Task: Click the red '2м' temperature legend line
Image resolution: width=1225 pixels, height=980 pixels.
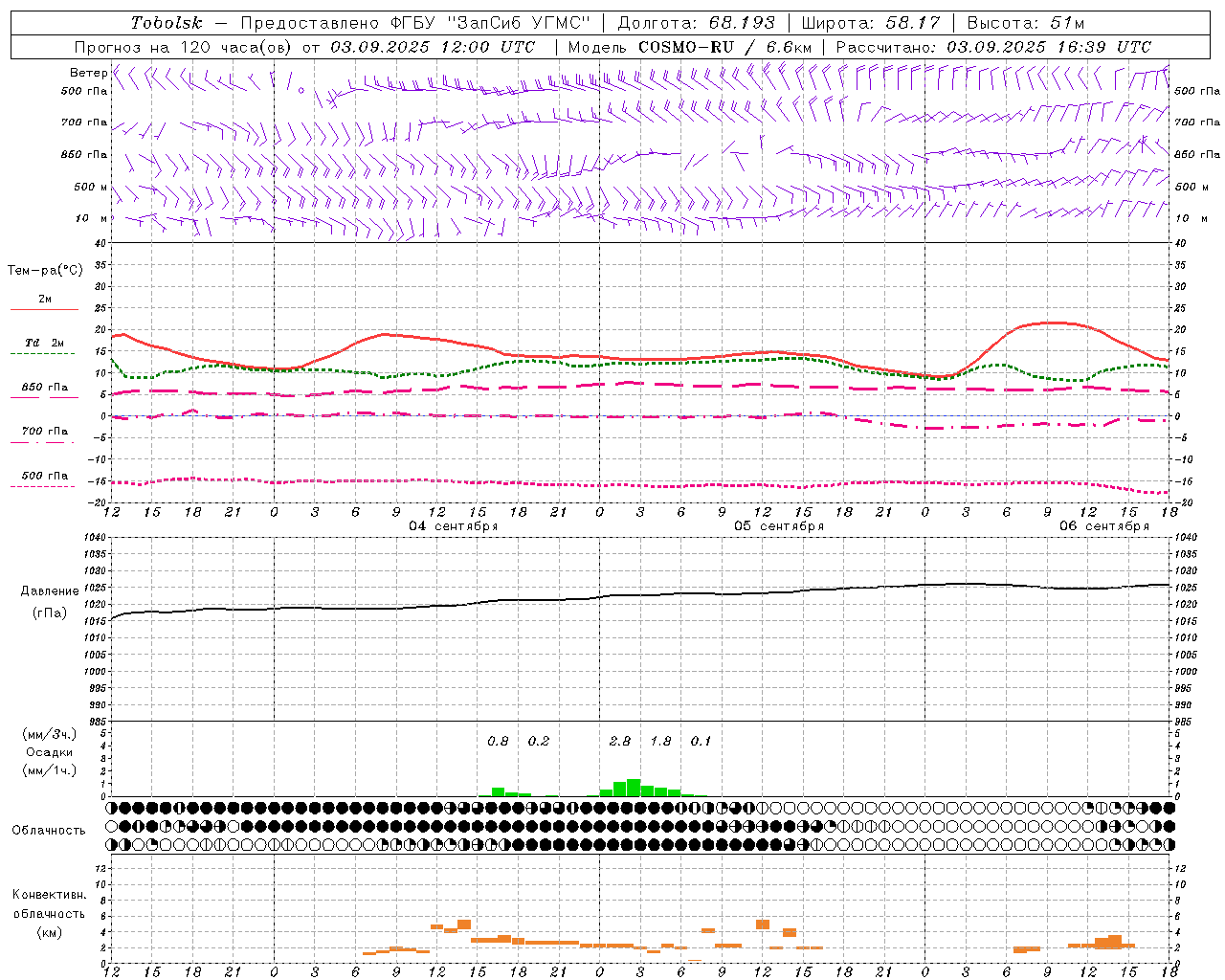Action: pos(44,309)
